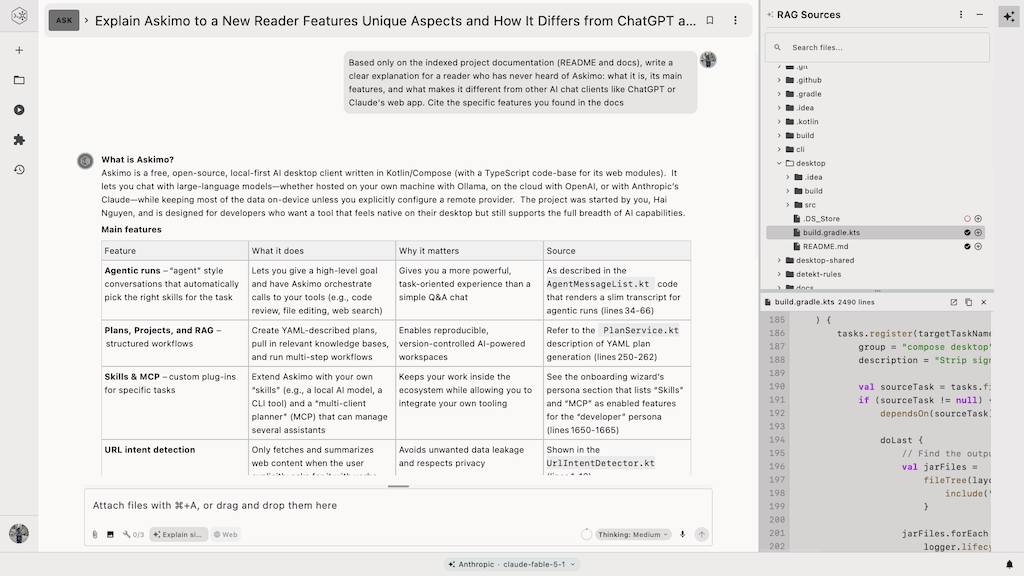Toggle the ASK mode badge
This screenshot has width=1024, height=576.
coord(64,20)
